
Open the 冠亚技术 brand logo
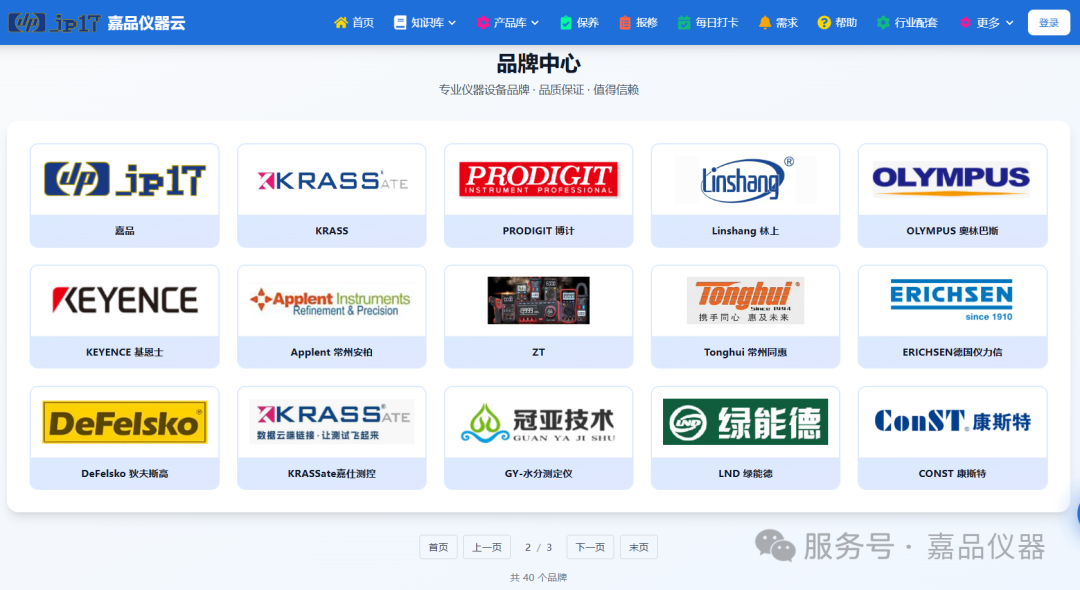point(539,422)
